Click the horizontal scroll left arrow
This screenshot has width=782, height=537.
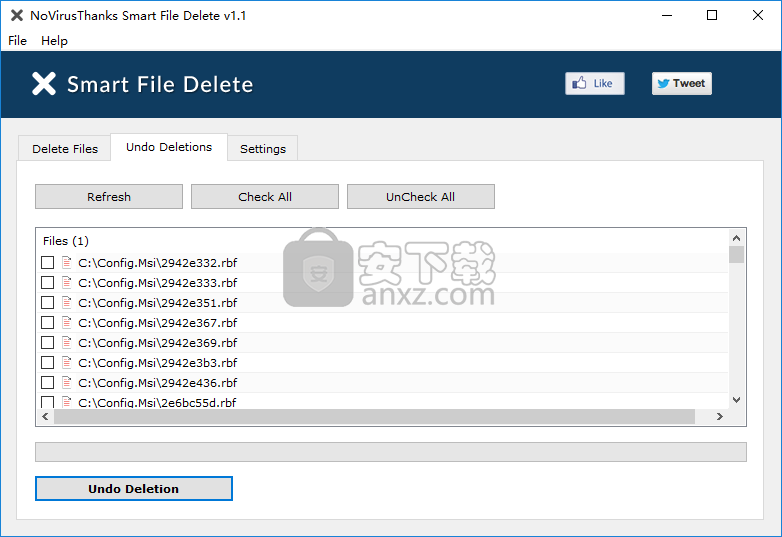45,416
